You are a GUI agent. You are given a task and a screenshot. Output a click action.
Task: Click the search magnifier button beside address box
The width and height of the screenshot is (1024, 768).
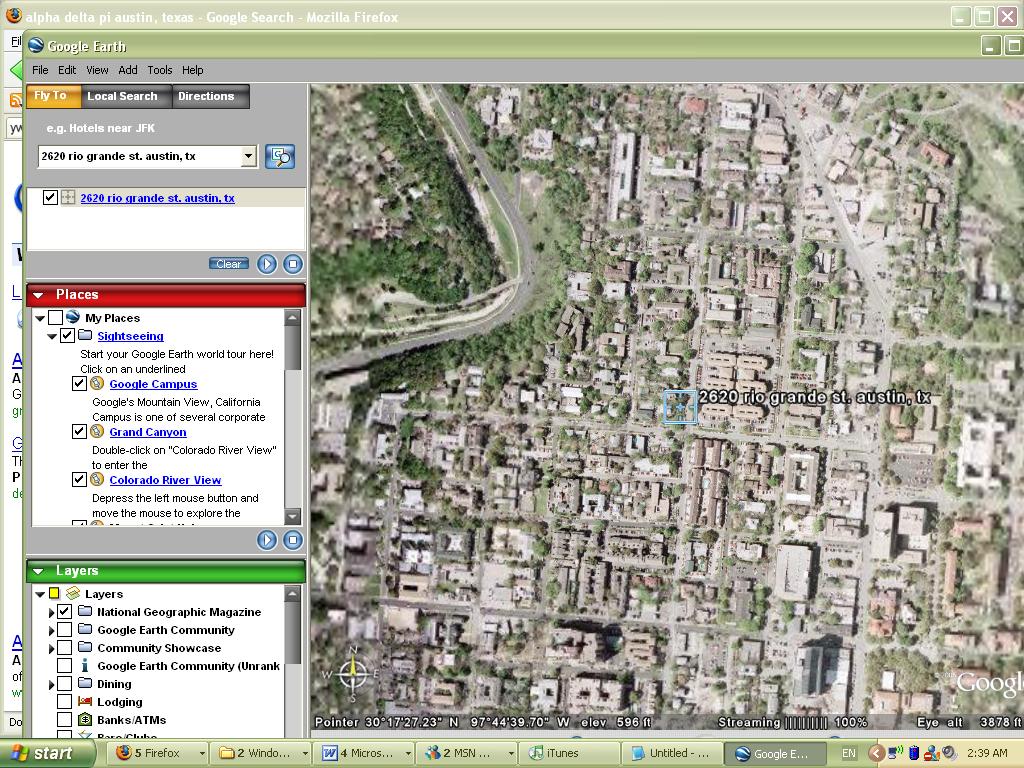(x=280, y=157)
